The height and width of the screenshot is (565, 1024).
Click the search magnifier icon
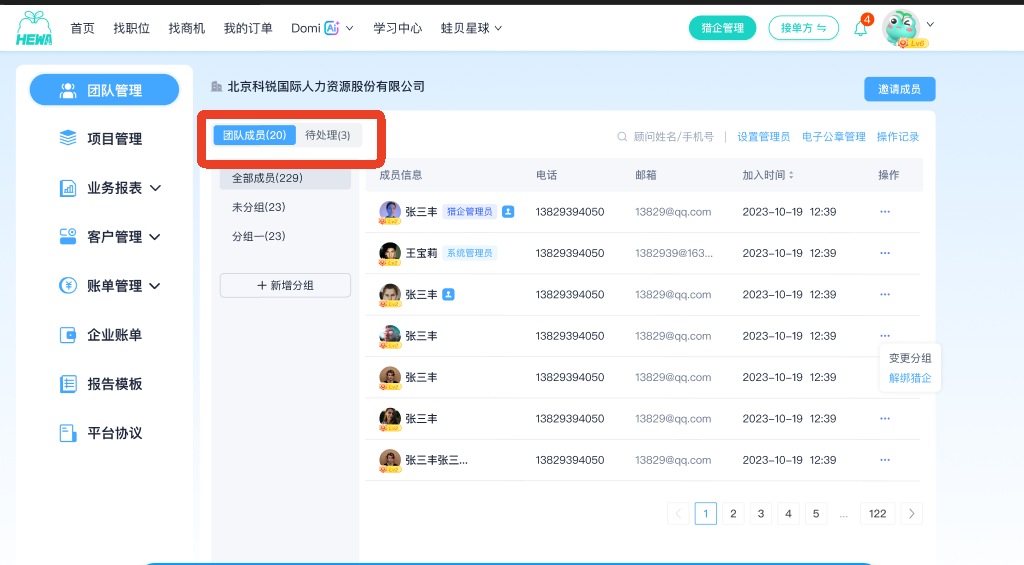tap(622, 137)
